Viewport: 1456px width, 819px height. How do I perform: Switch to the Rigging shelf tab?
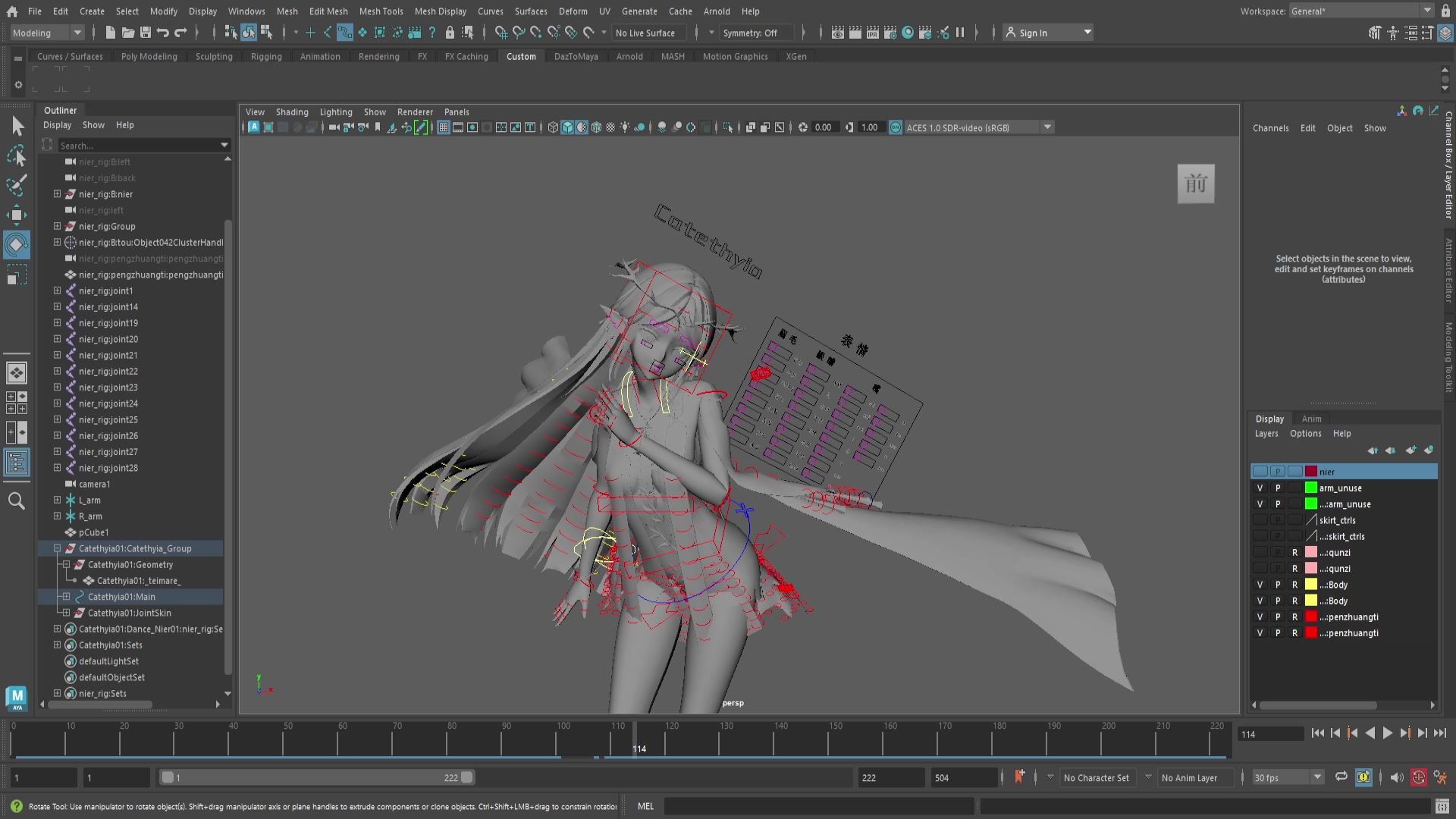[x=266, y=57]
